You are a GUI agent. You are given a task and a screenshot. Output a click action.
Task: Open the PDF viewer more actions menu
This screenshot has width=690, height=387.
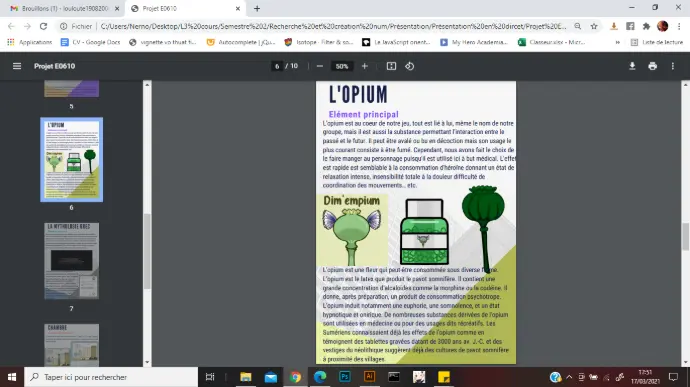click(672, 66)
